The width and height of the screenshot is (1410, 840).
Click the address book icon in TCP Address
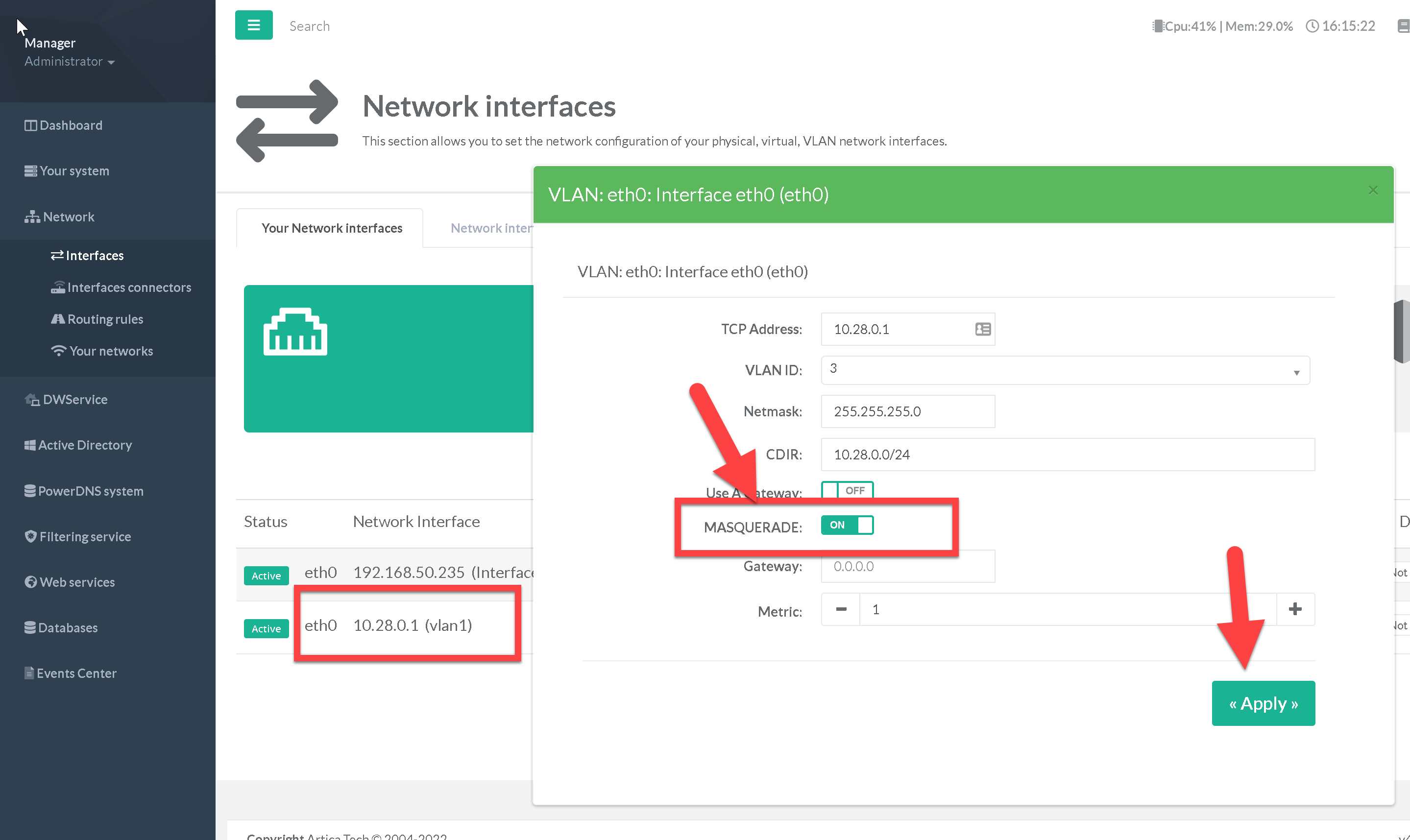(982, 329)
